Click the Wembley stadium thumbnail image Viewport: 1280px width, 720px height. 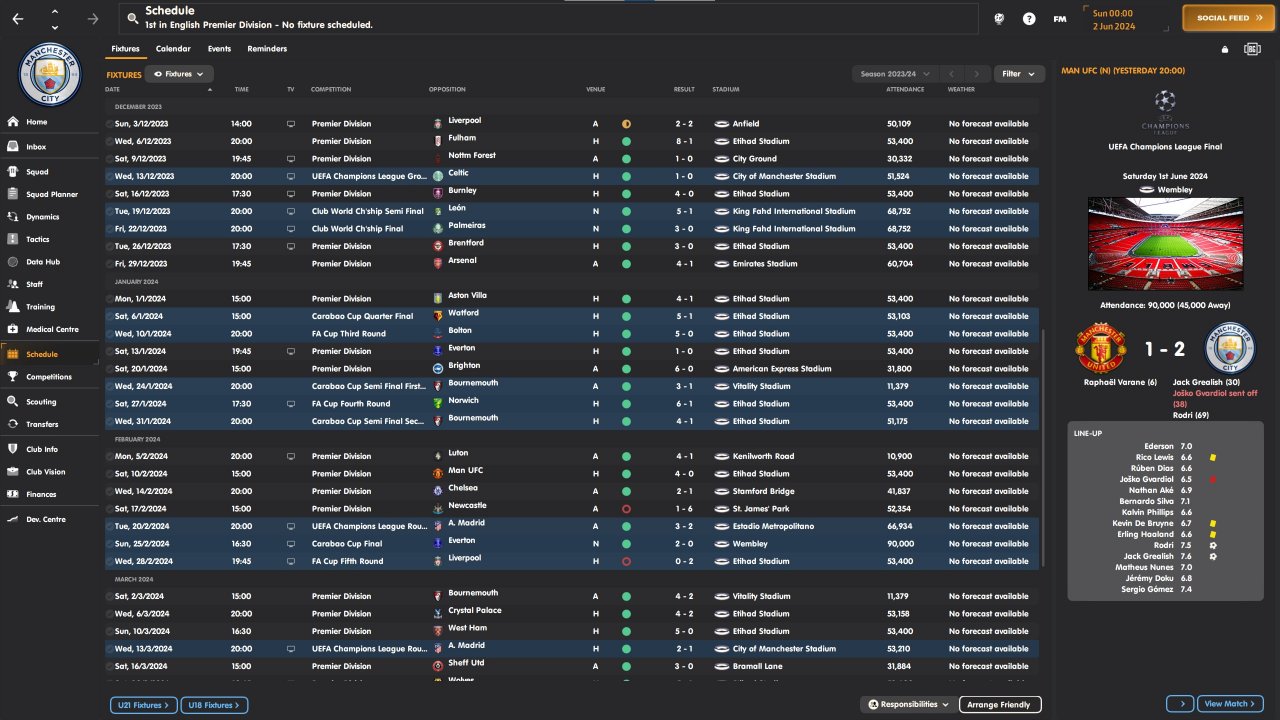coord(1167,245)
